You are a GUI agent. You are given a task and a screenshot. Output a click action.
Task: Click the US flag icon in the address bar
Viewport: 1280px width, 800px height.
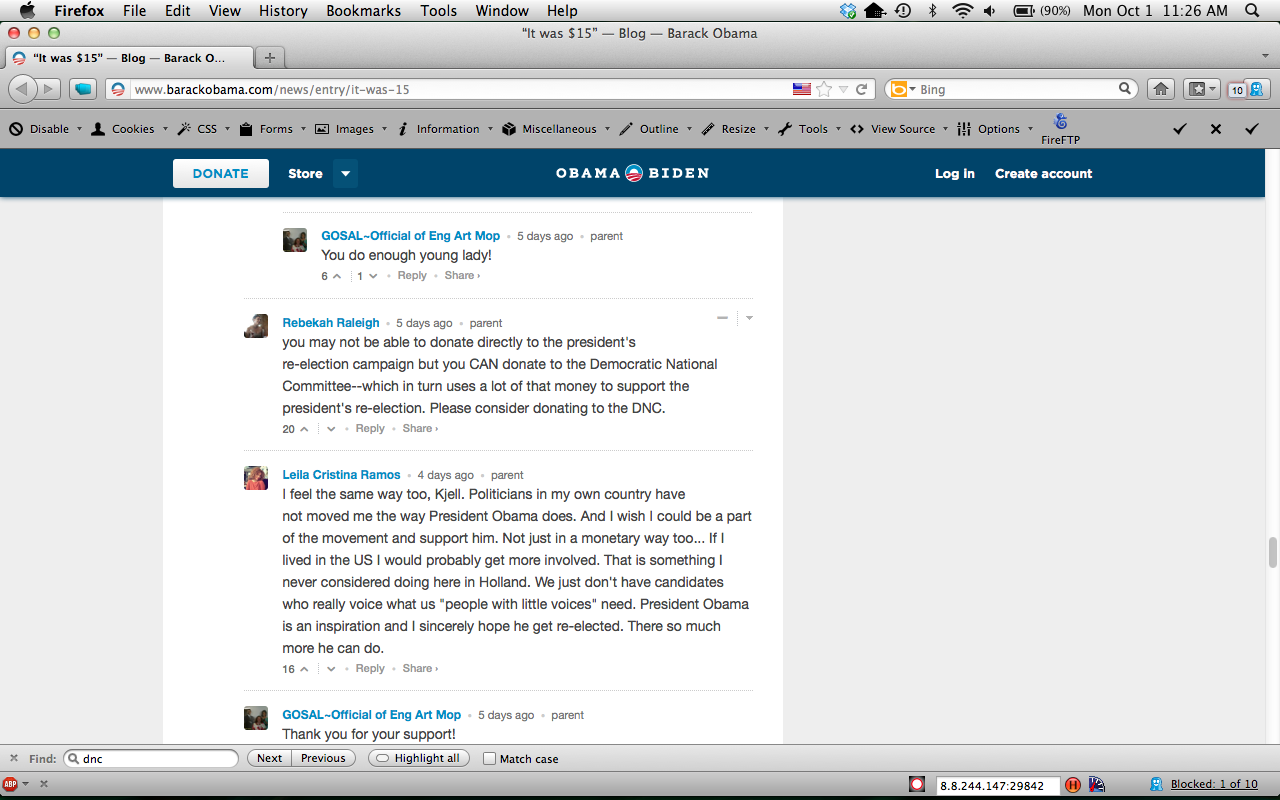point(802,89)
